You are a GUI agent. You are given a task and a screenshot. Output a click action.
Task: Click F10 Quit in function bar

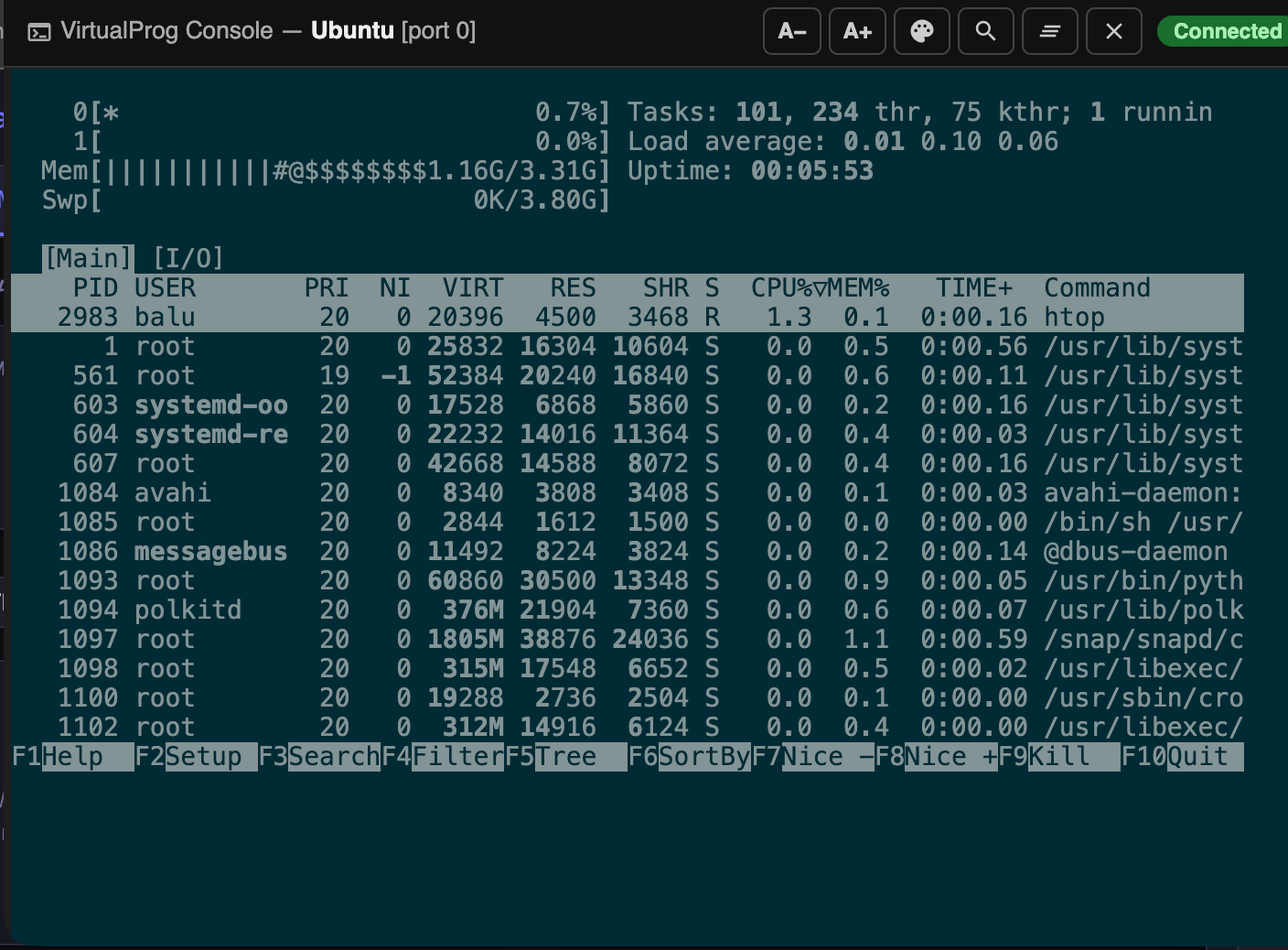[x=1182, y=757]
